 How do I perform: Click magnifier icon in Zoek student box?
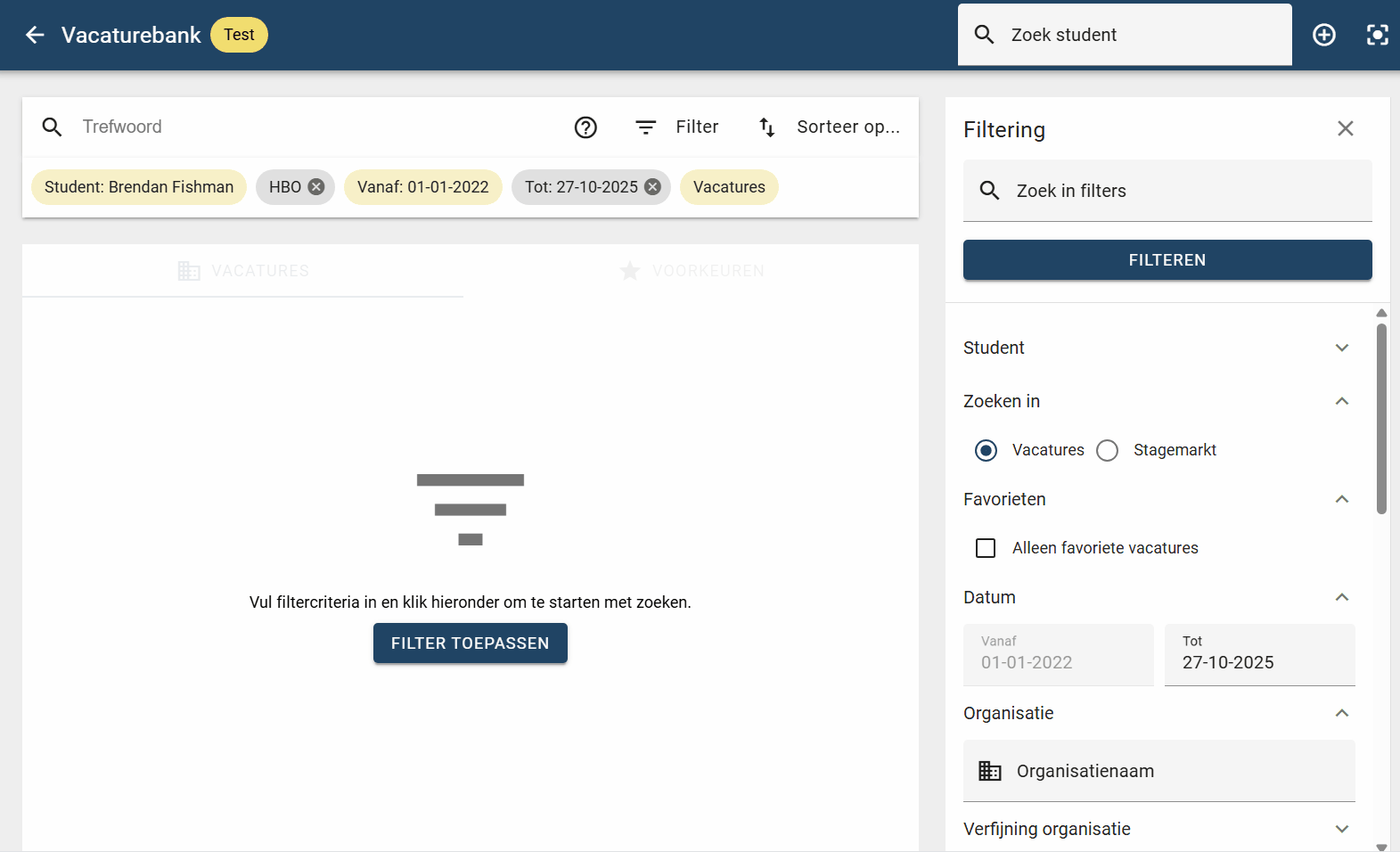[x=984, y=35]
